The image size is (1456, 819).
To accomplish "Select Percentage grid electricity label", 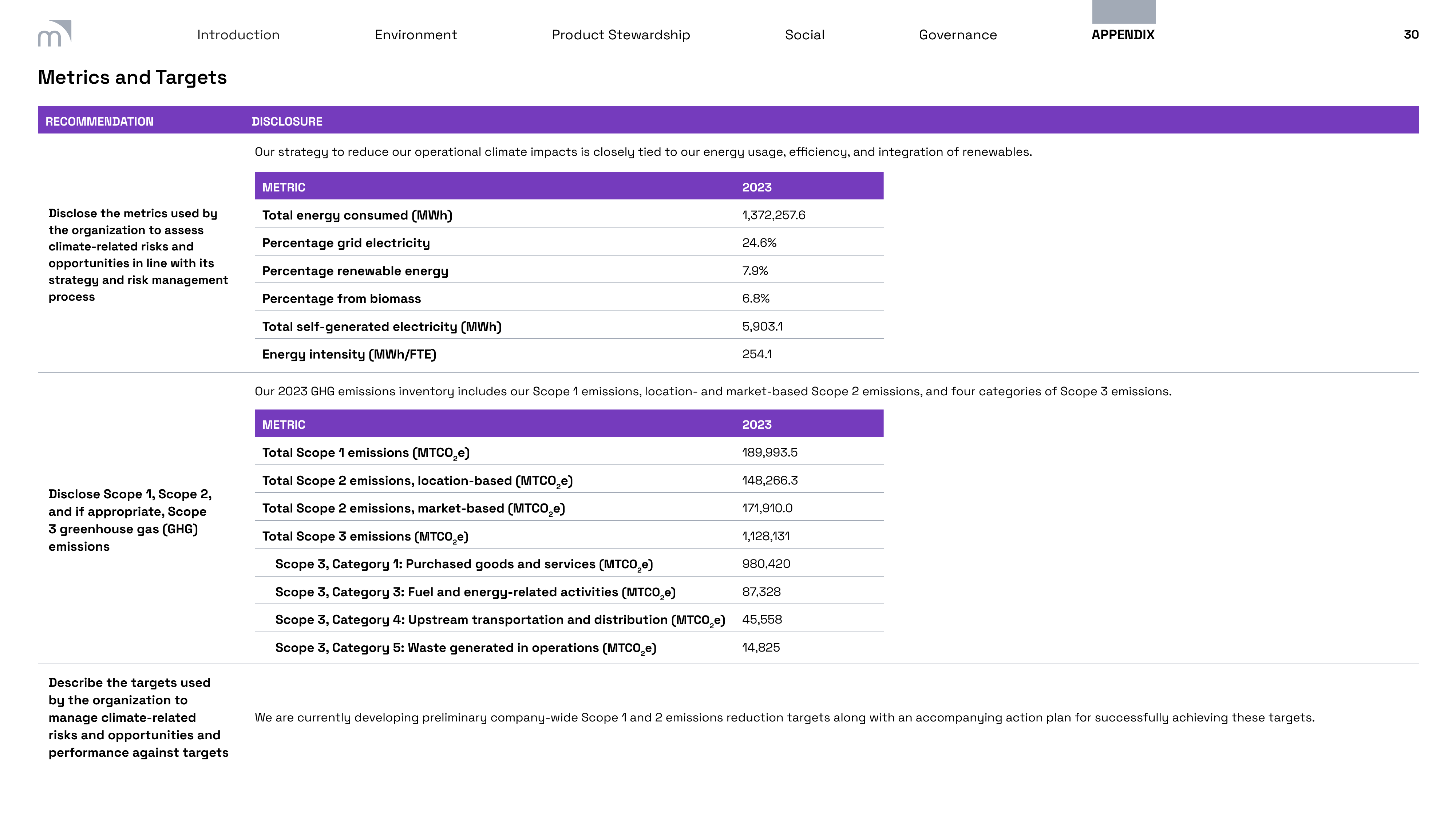I will pyautogui.click(x=346, y=243).
